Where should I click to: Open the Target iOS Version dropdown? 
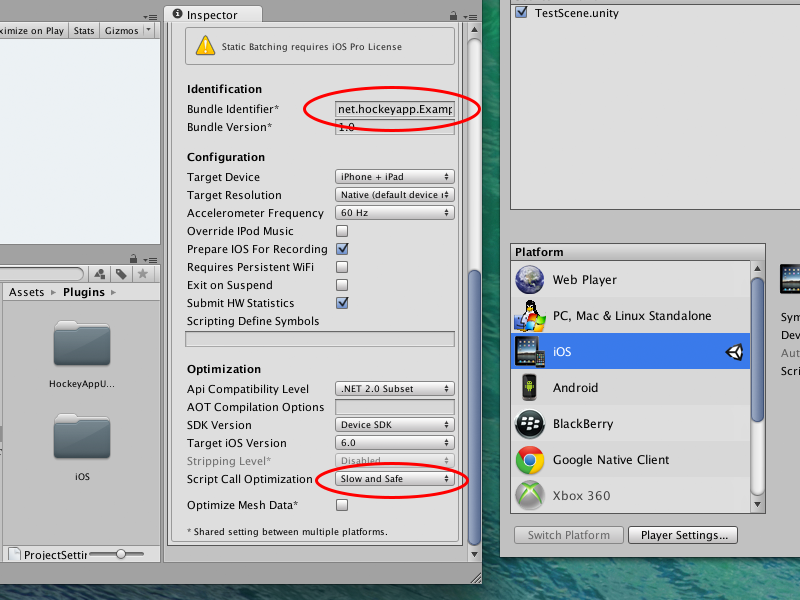point(394,443)
